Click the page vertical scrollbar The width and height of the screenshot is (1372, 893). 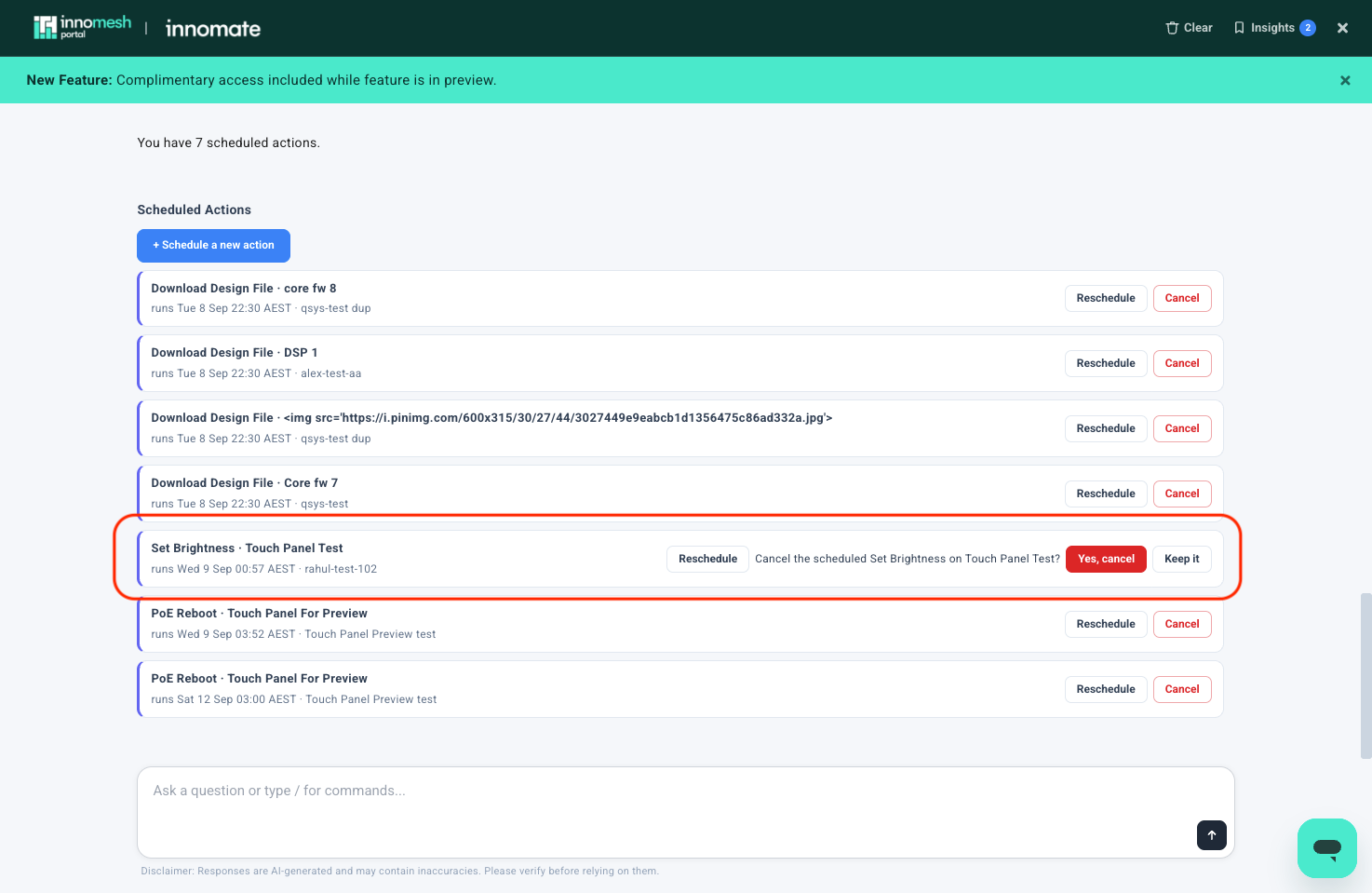1365,674
